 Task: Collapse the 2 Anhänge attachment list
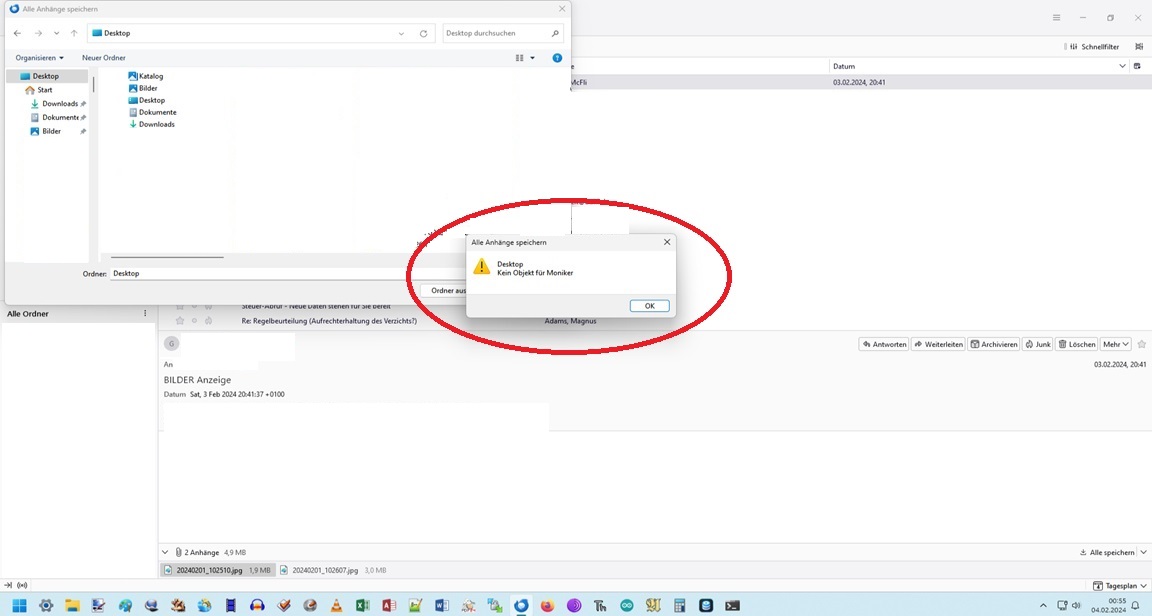click(165, 552)
